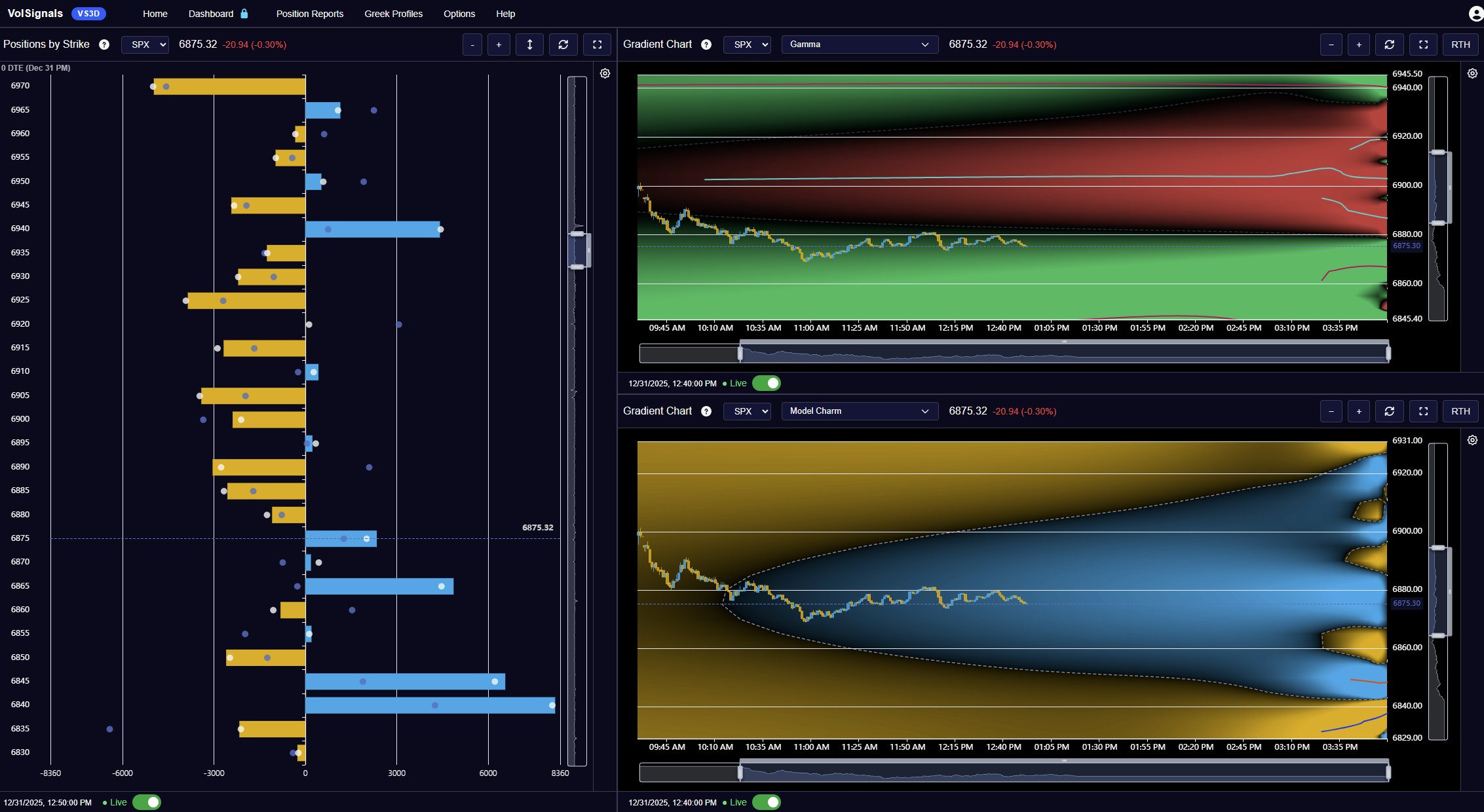
Task: Open the Position Reports menu
Action: pos(309,14)
